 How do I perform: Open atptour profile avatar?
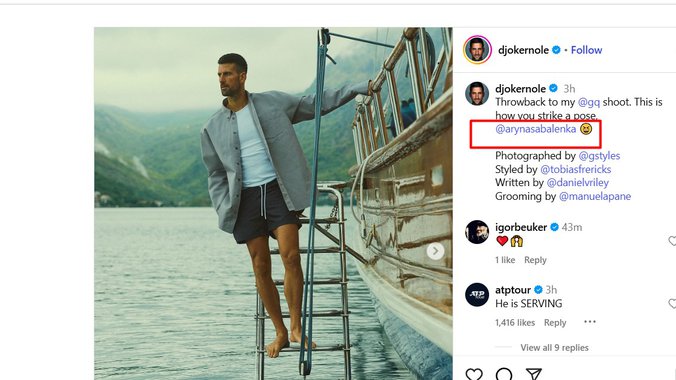tap(477, 295)
